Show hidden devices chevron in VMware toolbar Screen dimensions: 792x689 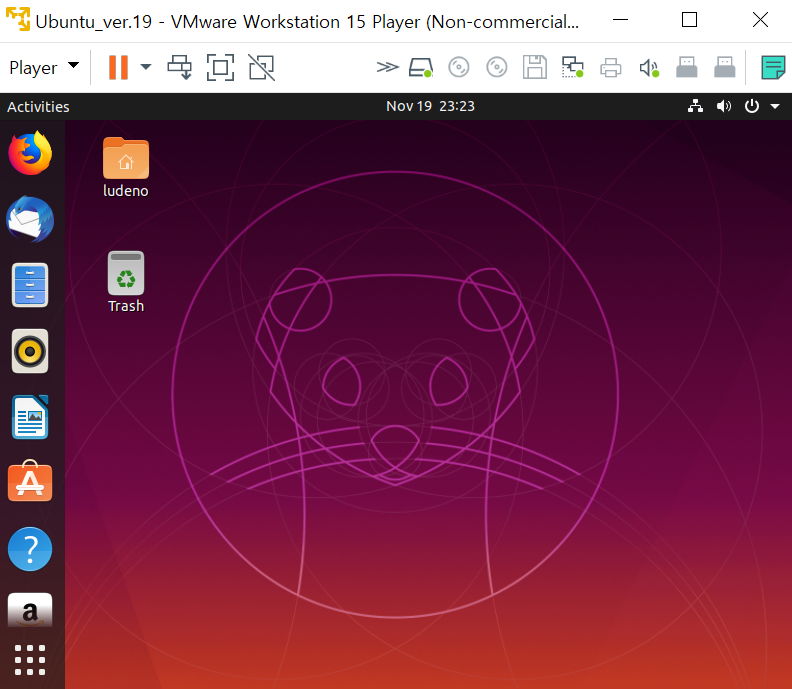click(x=387, y=67)
